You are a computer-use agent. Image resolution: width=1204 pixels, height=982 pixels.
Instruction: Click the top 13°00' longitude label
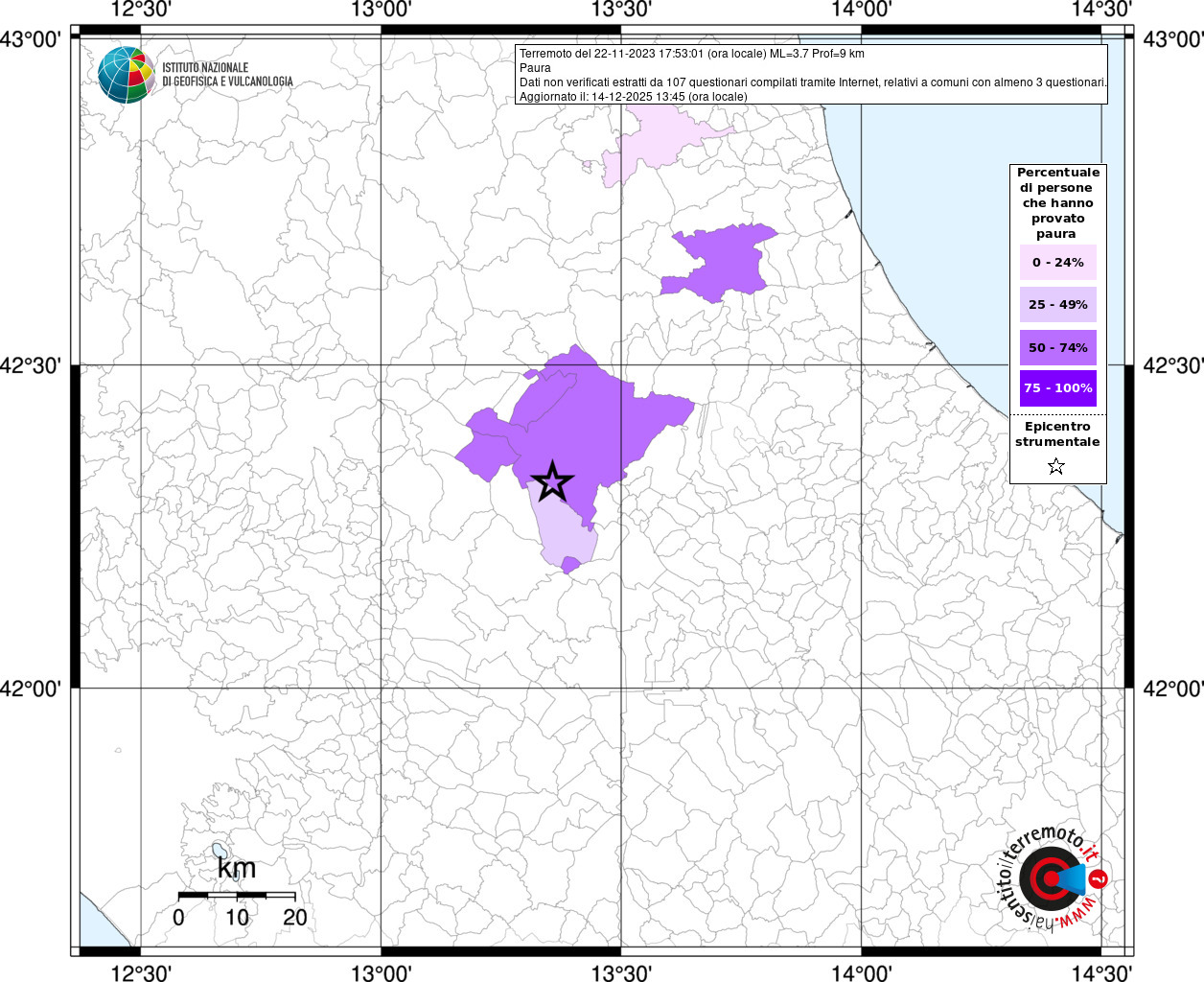pos(382,10)
